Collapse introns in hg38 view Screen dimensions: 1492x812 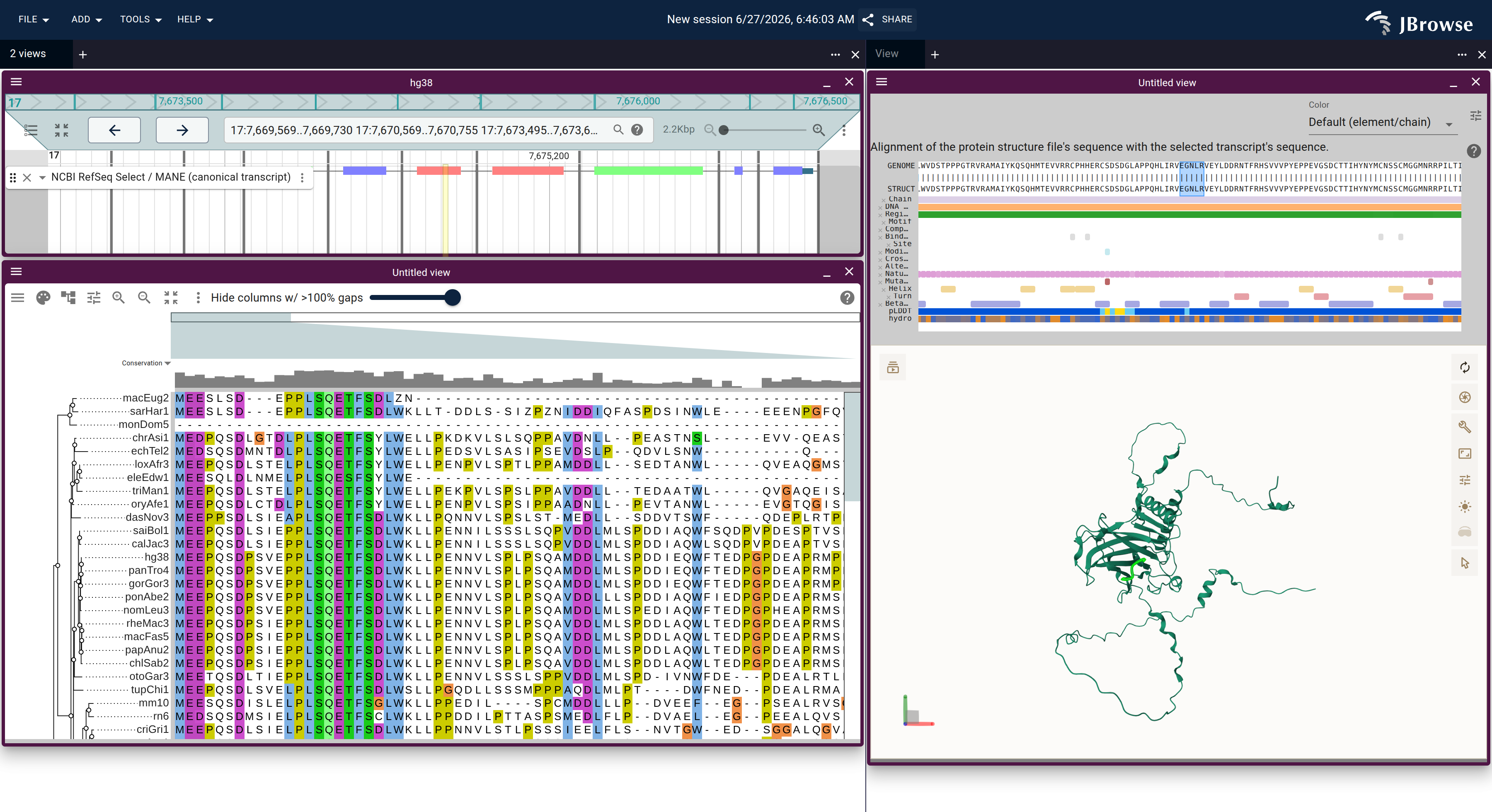pos(61,130)
